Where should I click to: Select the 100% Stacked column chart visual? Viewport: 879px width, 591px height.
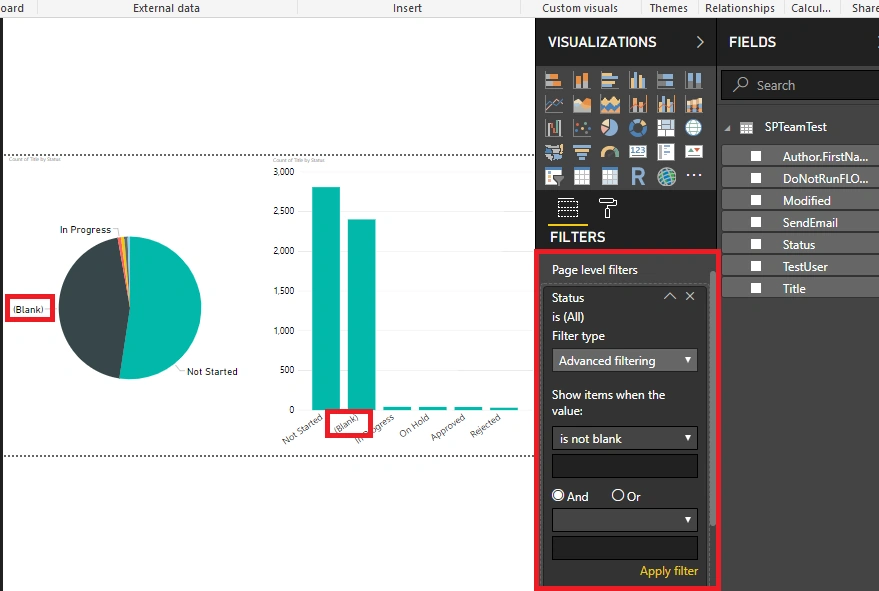pyautogui.click(x=693, y=81)
